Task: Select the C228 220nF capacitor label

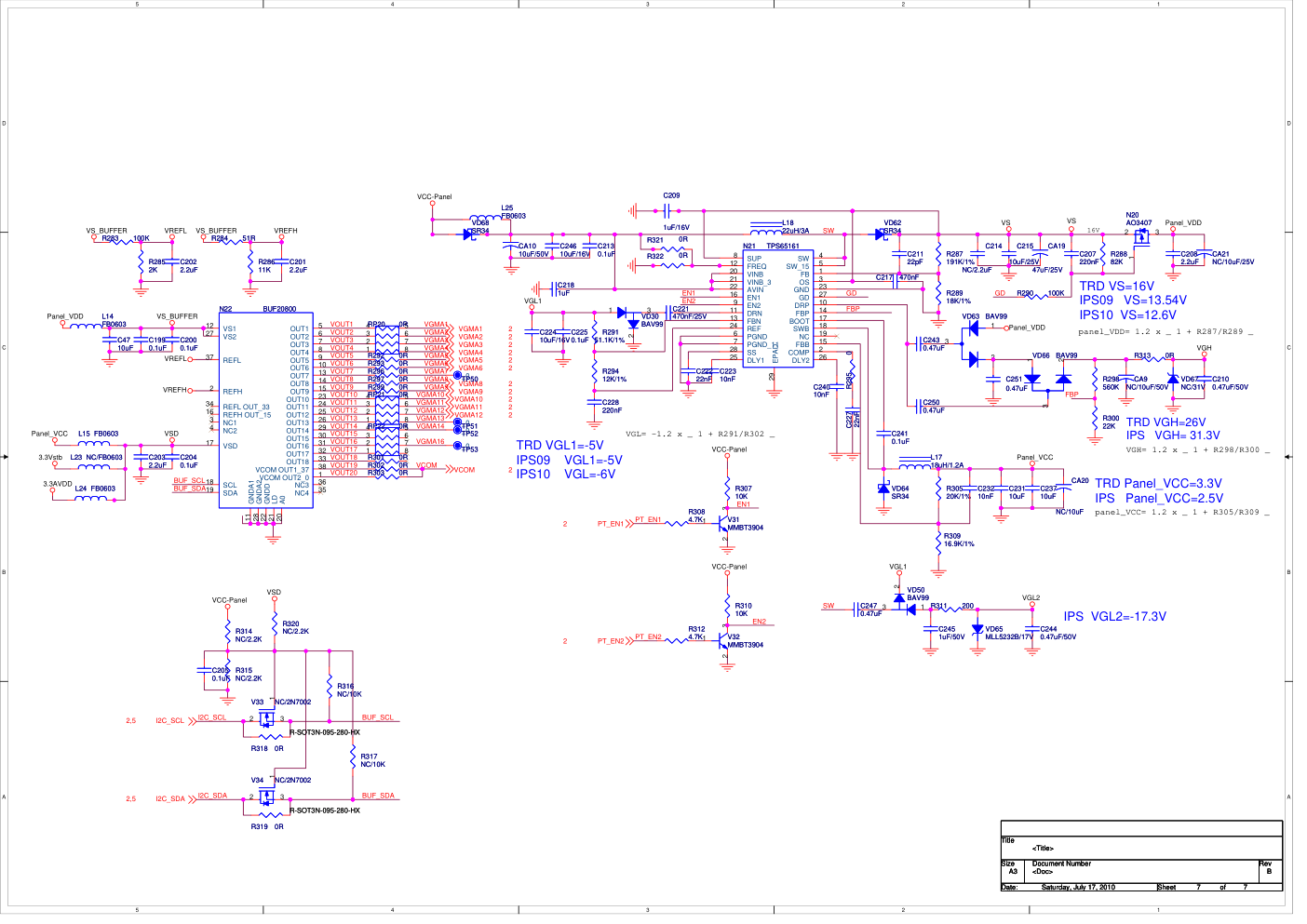Action: (611, 407)
